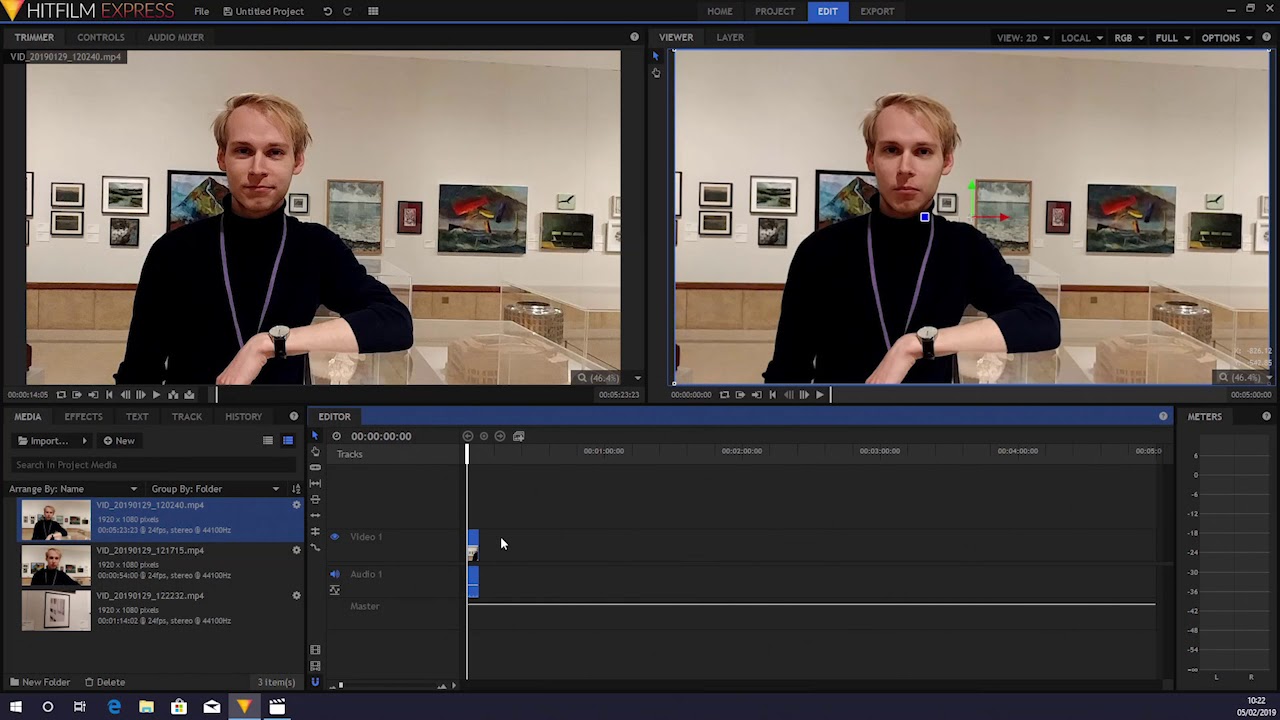This screenshot has height=720, width=1280.
Task: Switch to the Effects tab
Action: coord(83,417)
